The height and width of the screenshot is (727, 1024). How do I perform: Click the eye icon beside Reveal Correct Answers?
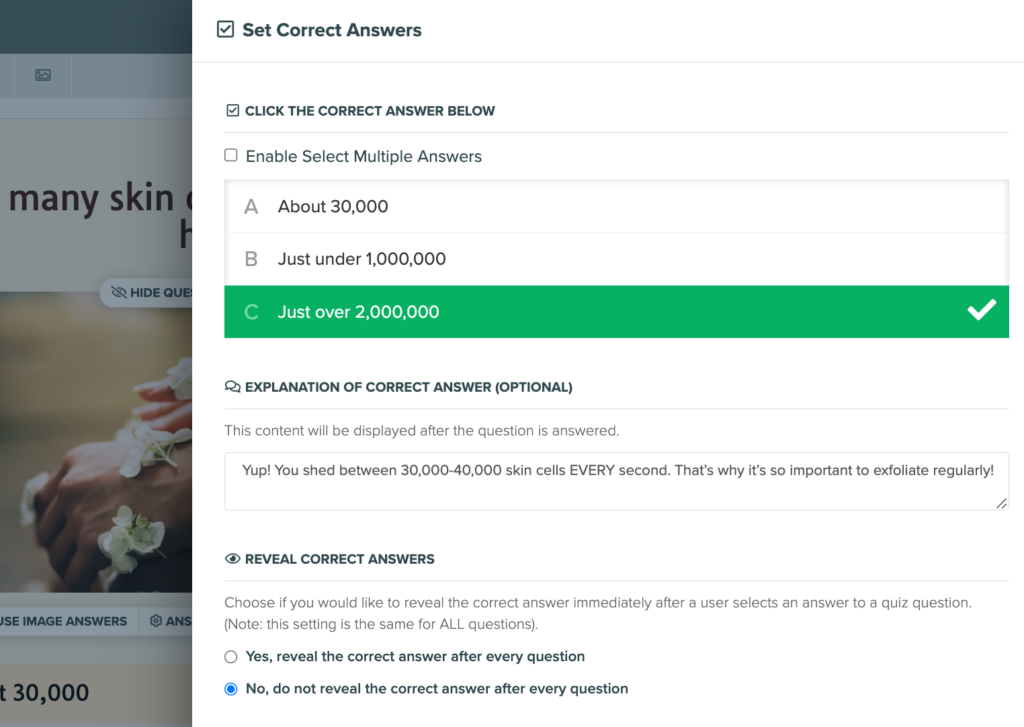232,559
